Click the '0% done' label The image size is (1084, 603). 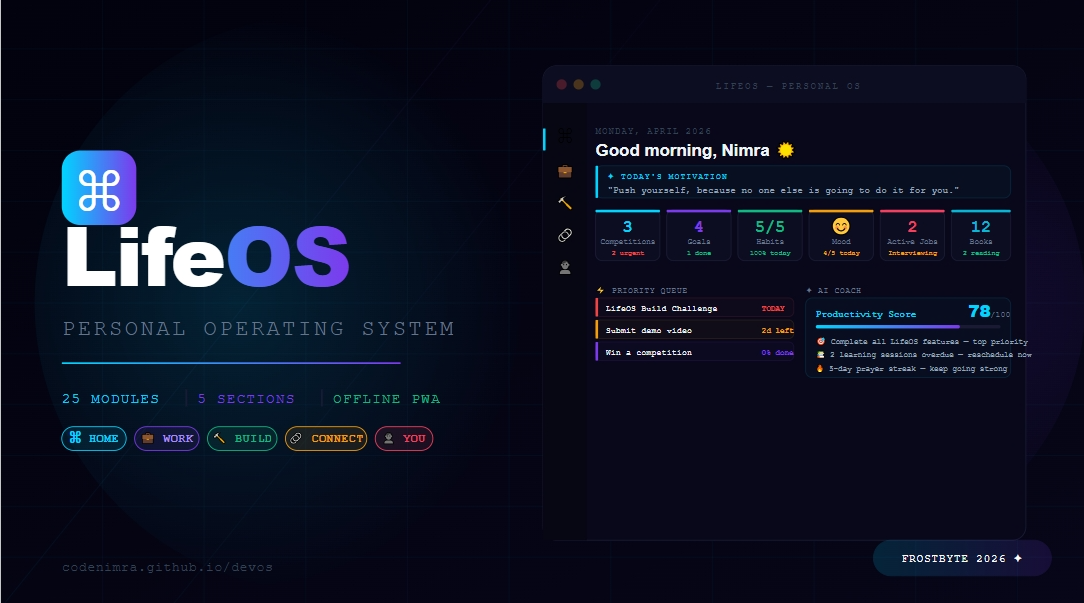[778, 353]
